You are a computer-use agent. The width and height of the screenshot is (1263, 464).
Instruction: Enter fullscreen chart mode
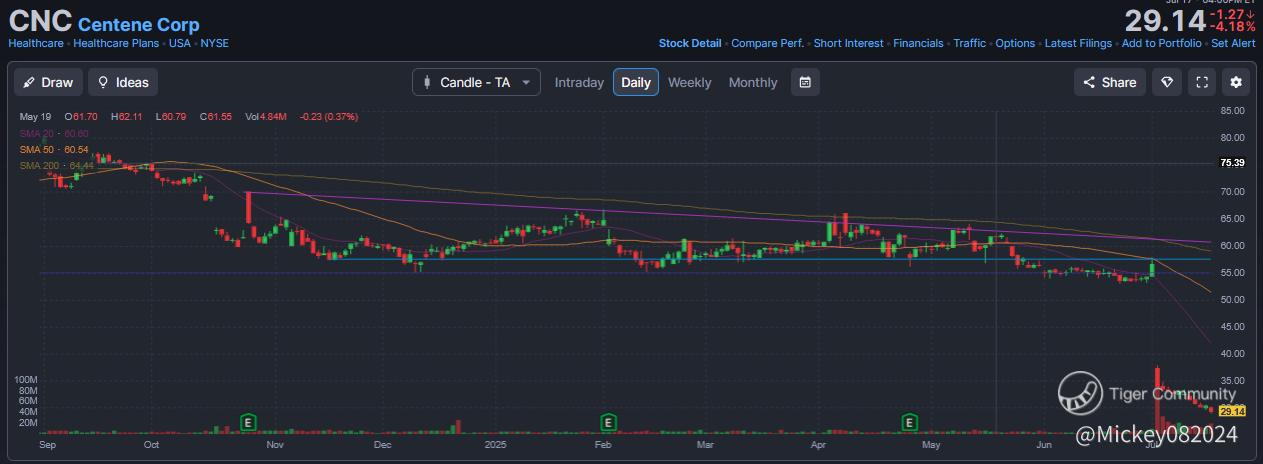tap(1202, 82)
